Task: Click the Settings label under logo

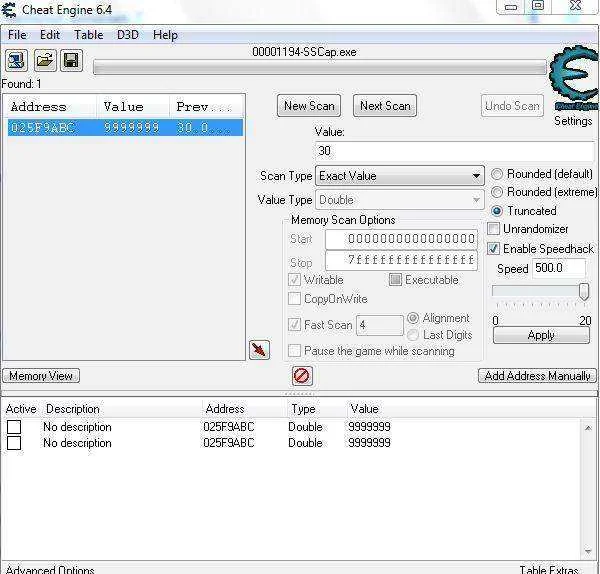Action: click(x=573, y=121)
